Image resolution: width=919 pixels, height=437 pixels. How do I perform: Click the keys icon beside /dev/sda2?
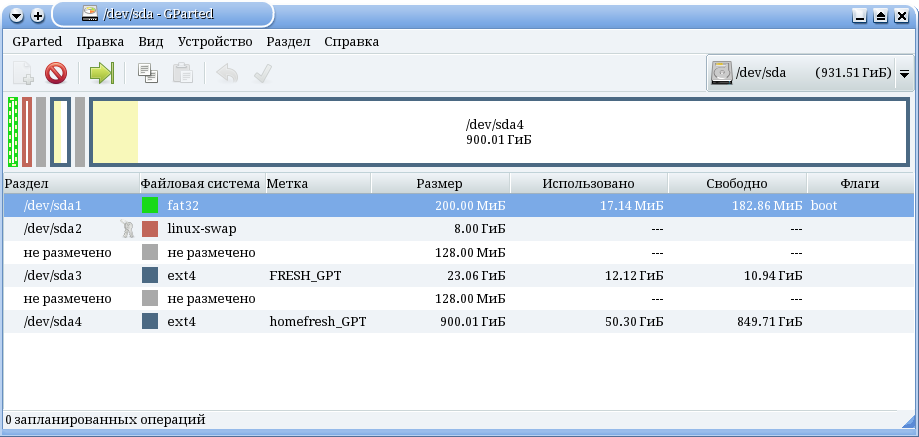[126, 229]
